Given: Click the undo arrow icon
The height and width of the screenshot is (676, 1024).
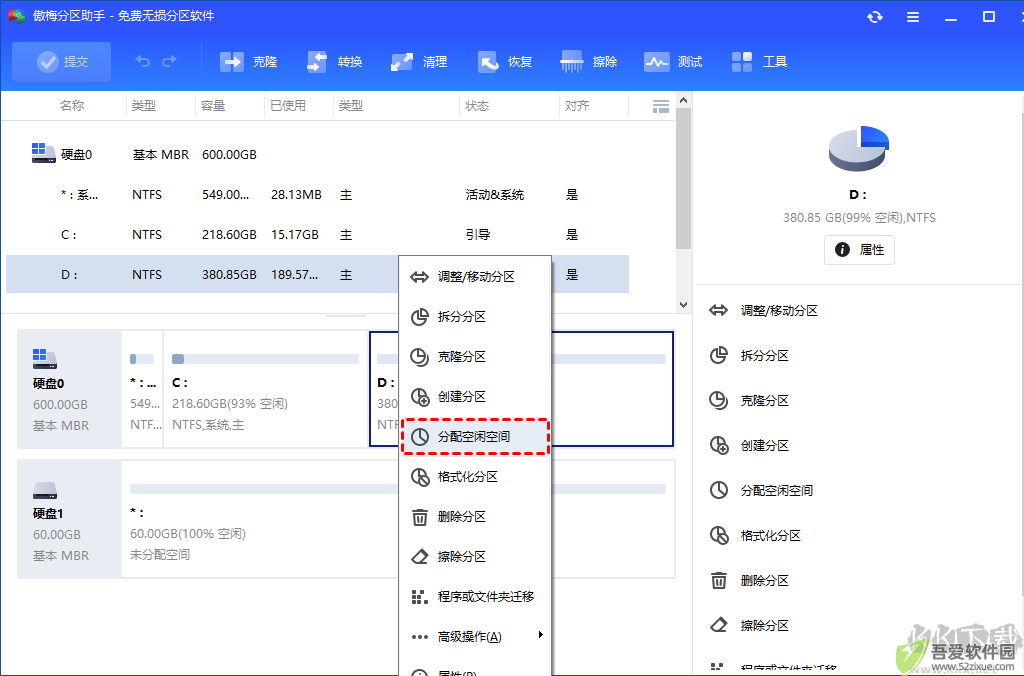Looking at the screenshot, I should click(x=142, y=61).
